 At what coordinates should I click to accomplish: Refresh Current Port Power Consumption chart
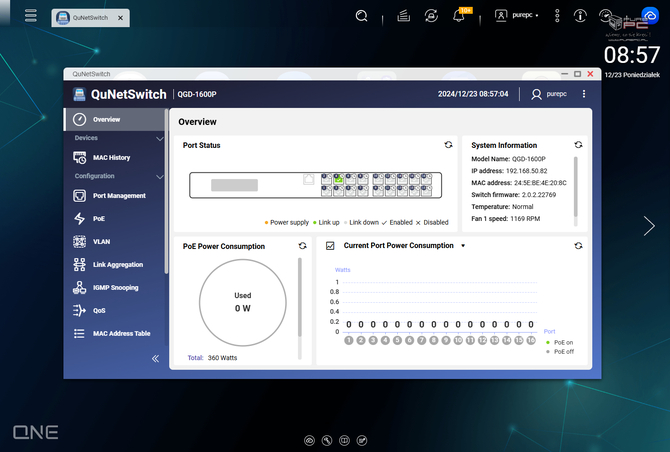pos(578,246)
